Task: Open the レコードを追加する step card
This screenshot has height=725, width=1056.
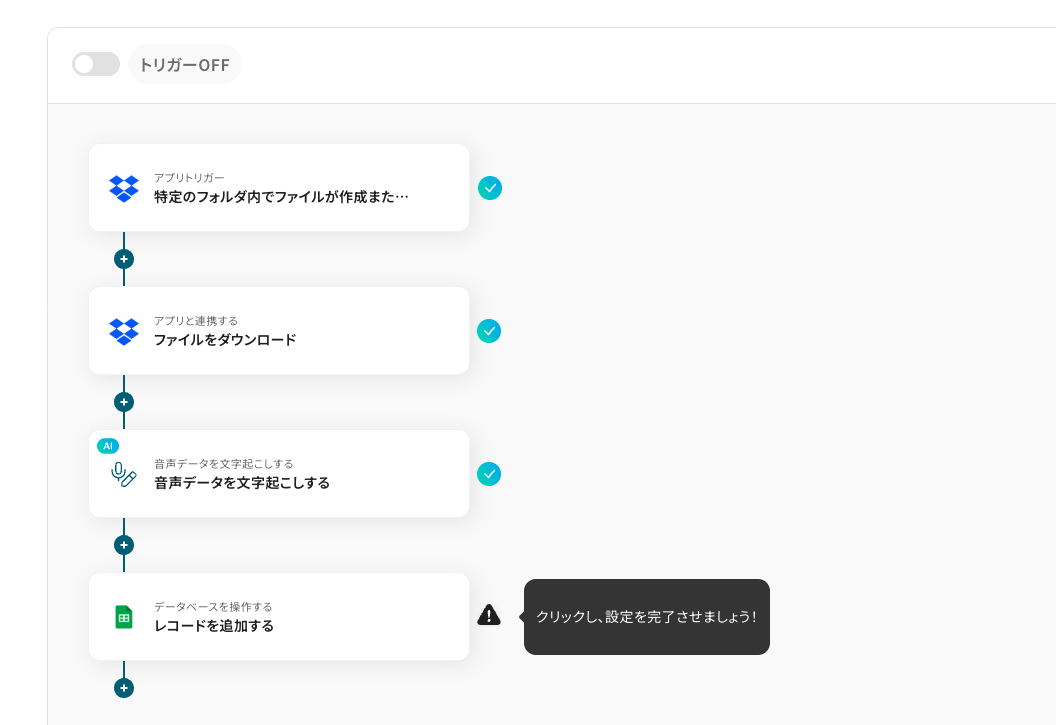Action: (279, 617)
